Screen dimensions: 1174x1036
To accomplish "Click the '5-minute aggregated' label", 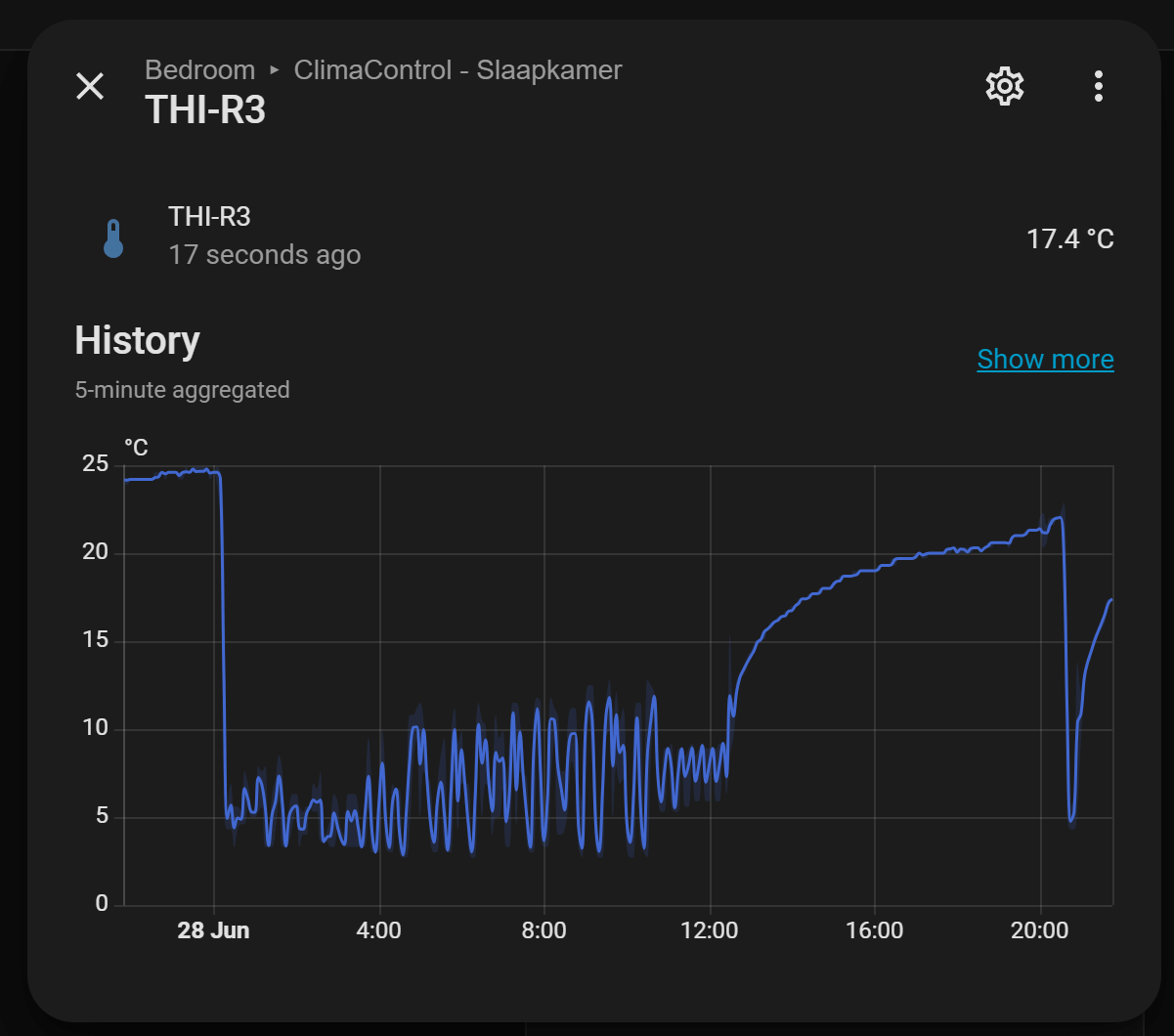I will click(x=182, y=390).
